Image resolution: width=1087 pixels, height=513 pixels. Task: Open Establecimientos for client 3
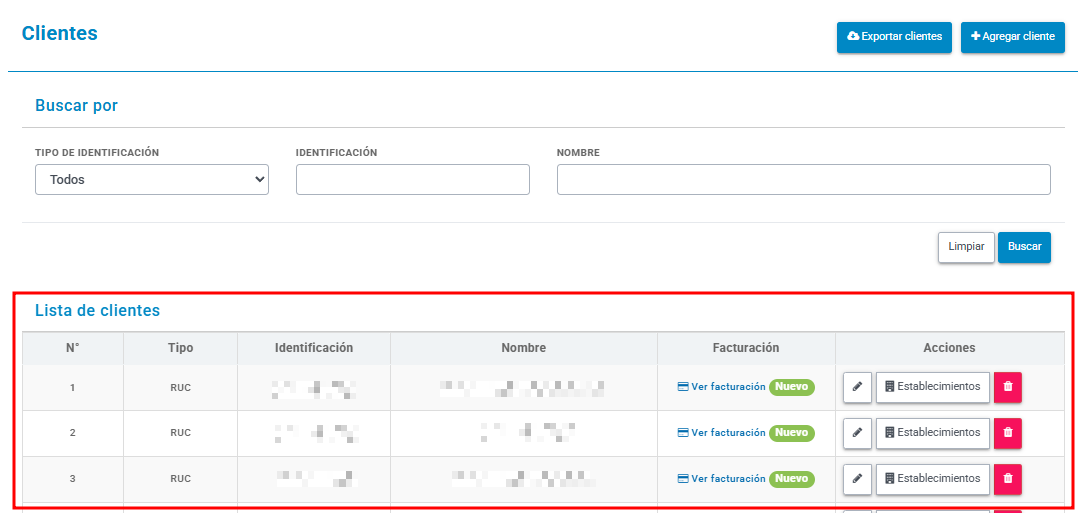point(932,478)
